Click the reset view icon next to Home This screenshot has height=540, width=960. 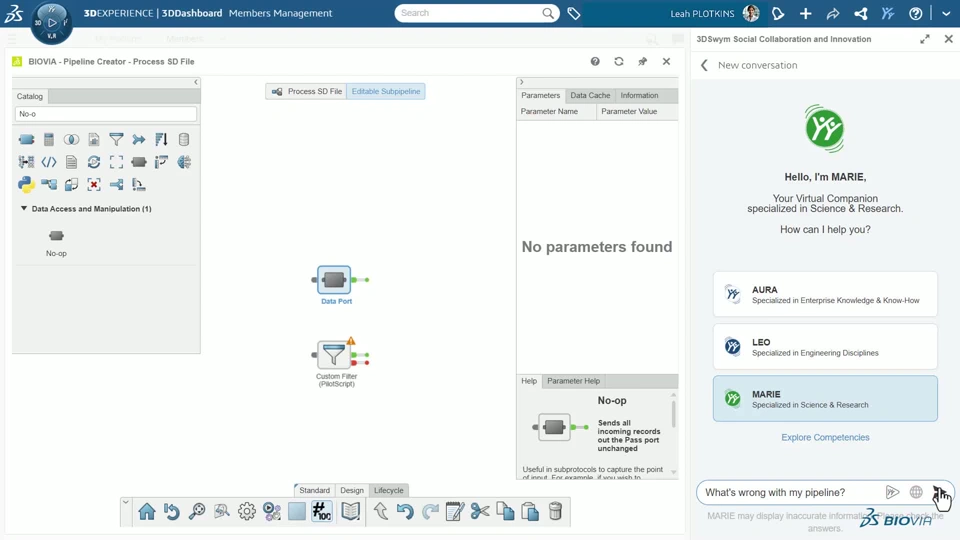(x=172, y=511)
